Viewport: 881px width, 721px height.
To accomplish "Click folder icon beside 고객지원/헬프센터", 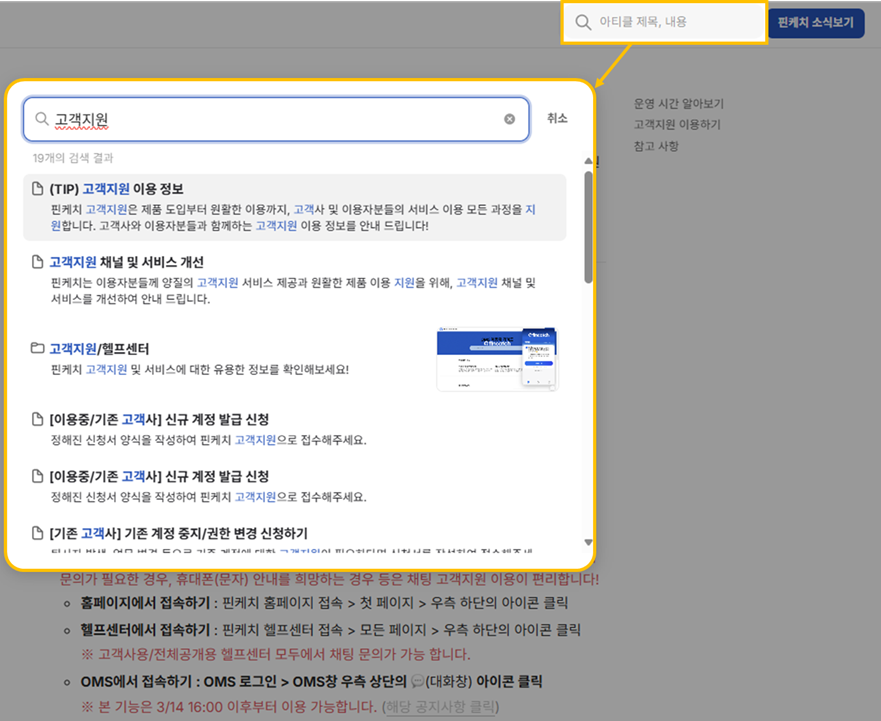I will tap(38, 348).
